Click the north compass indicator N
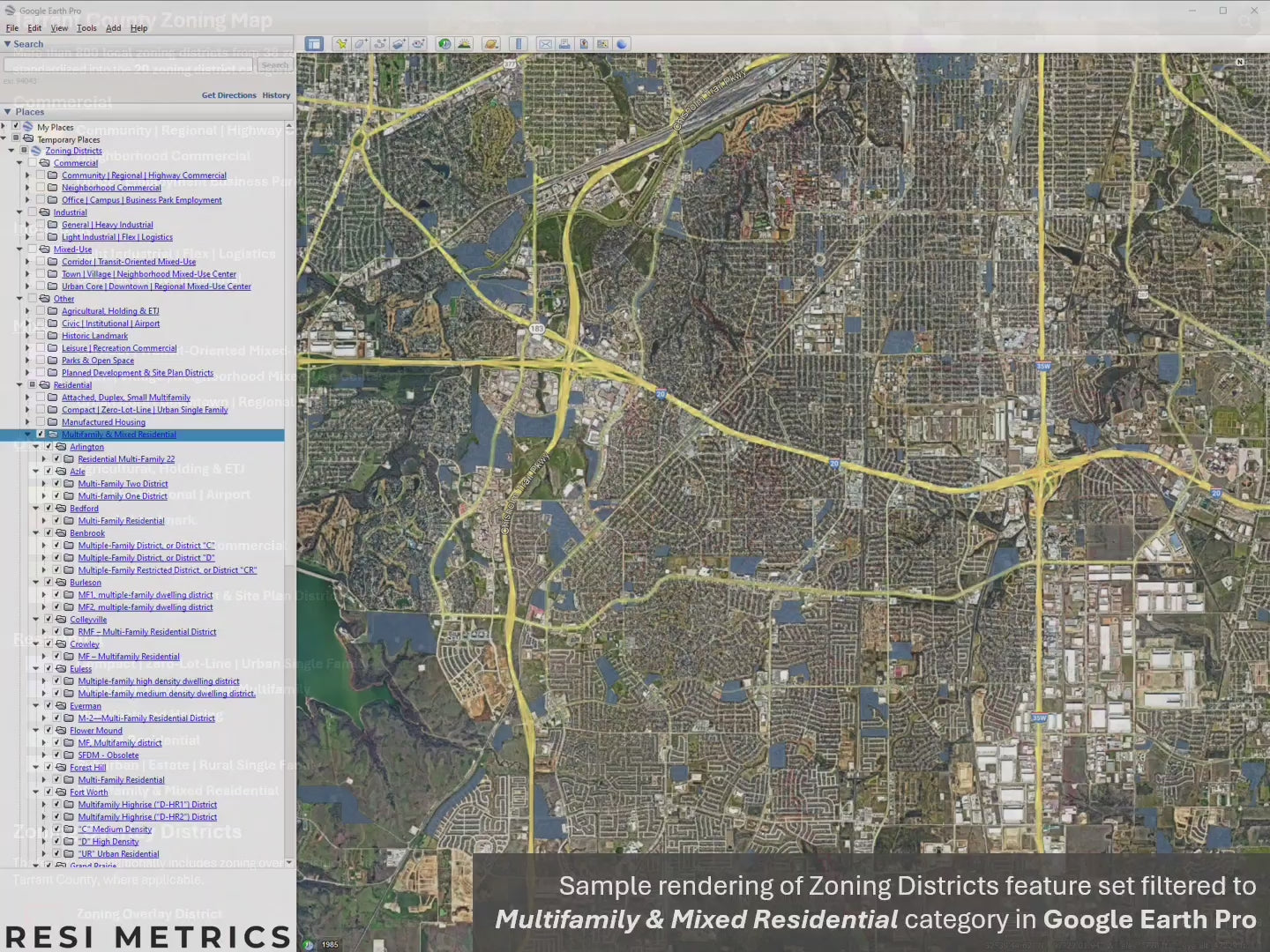Viewport: 1270px width, 952px height. [1240, 62]
